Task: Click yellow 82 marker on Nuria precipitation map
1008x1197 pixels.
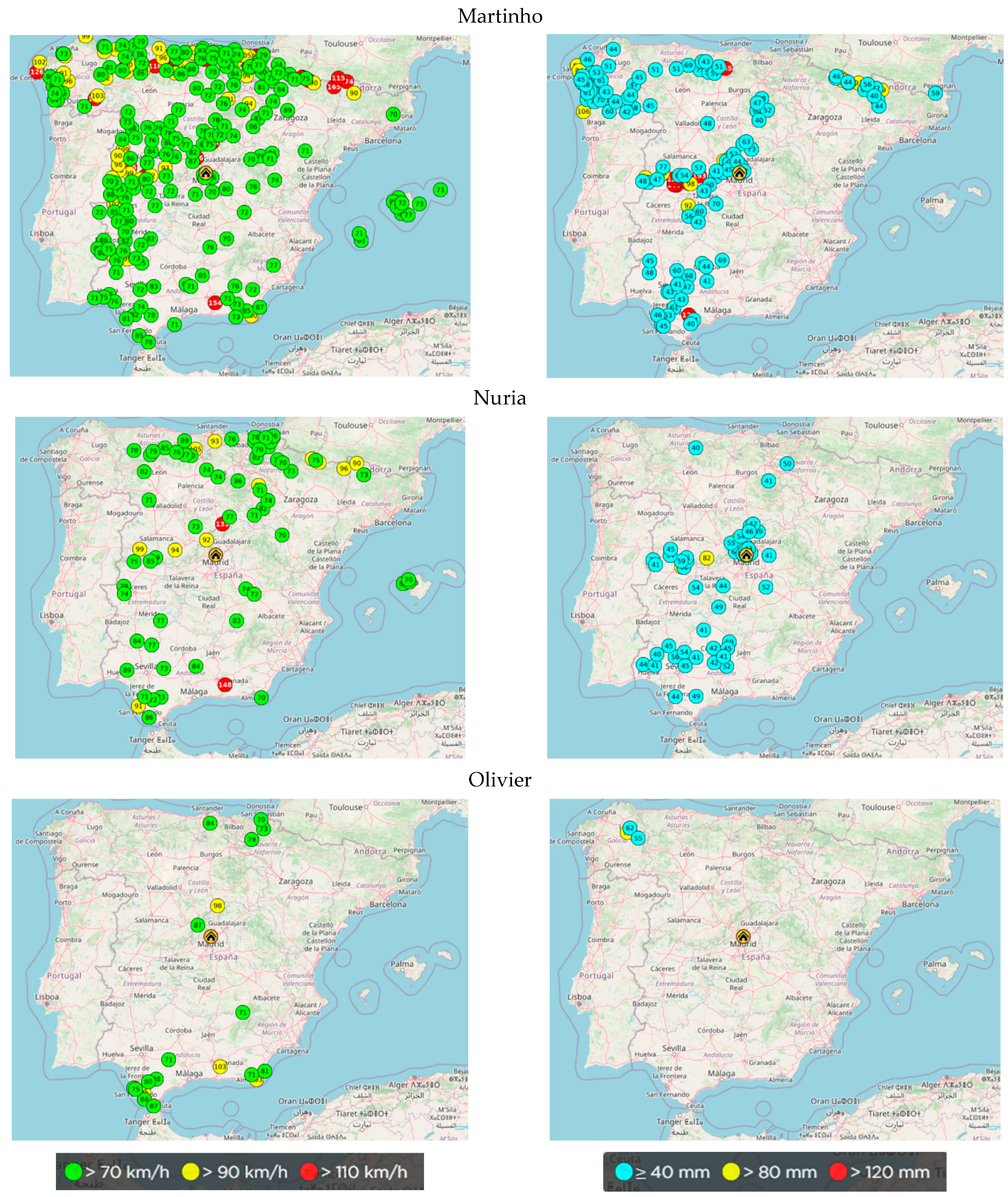Action: point(707,558)
